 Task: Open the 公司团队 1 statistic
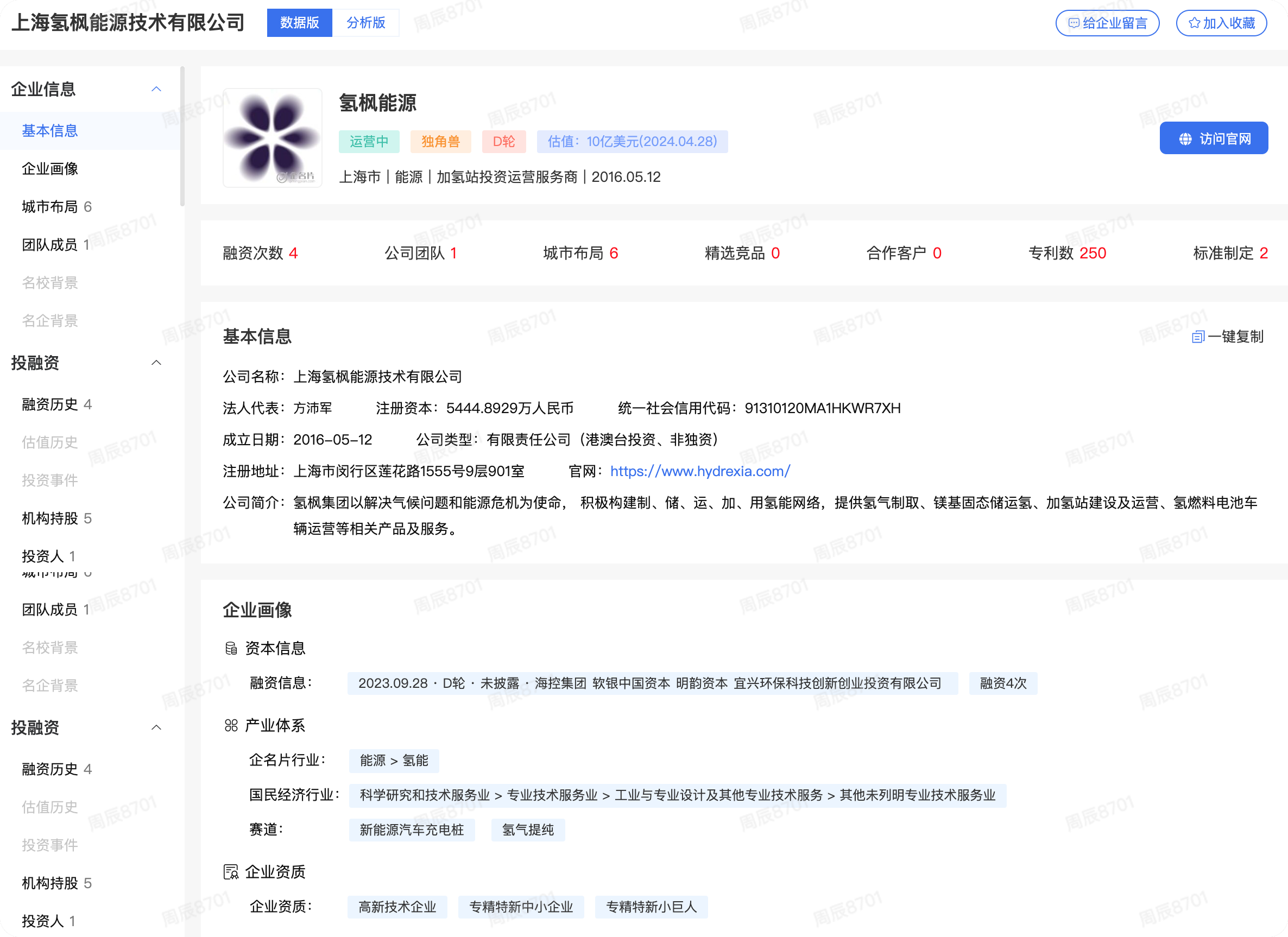click(421, 254)
